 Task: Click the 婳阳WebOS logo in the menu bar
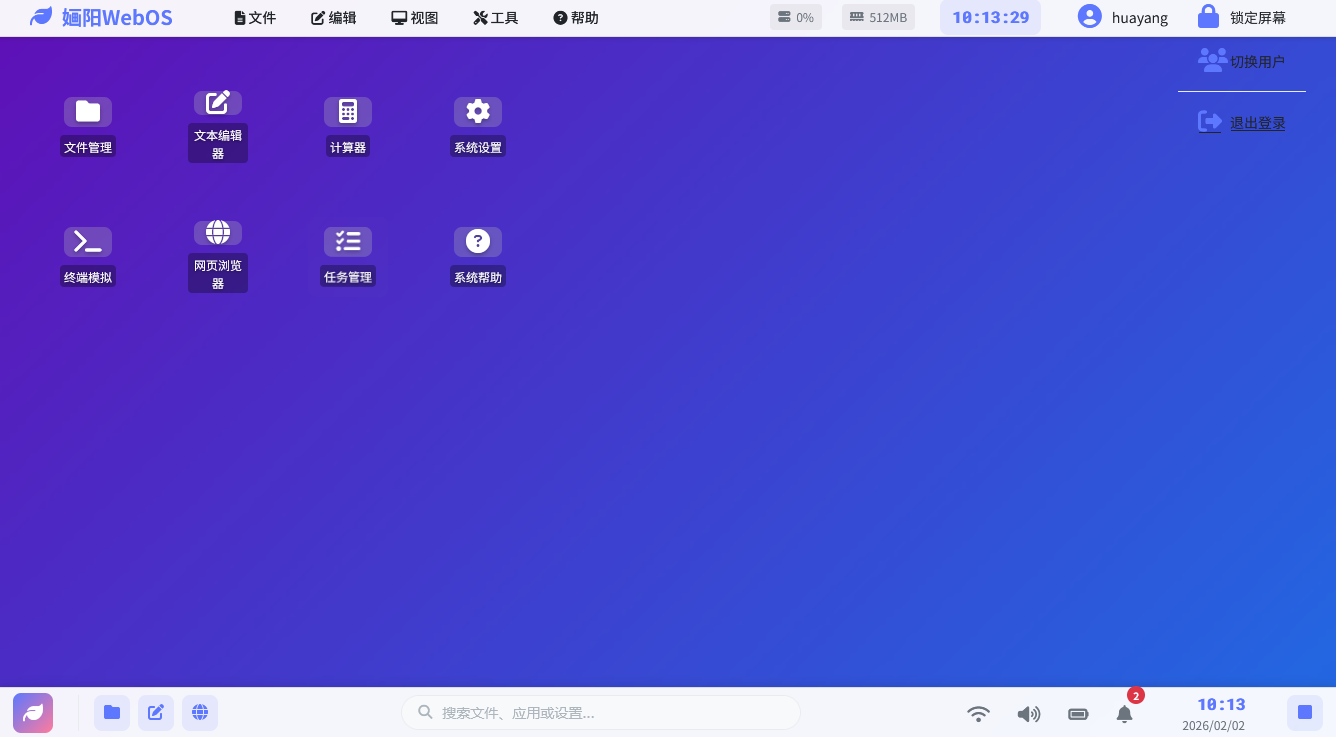pos(100,17)
